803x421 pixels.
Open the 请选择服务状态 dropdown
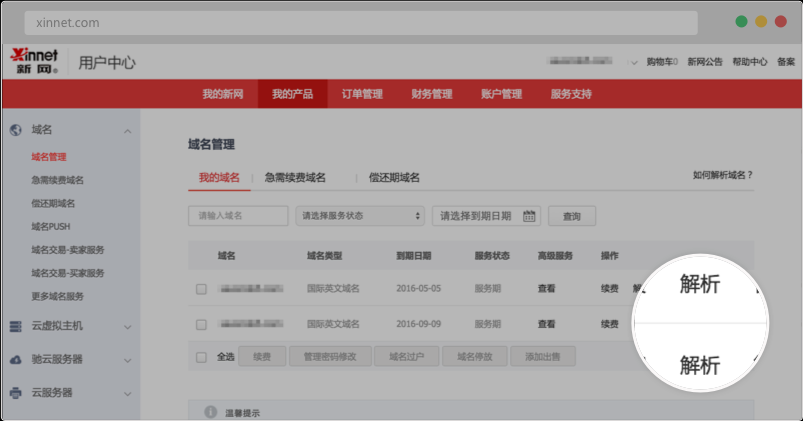pos(360,216)
